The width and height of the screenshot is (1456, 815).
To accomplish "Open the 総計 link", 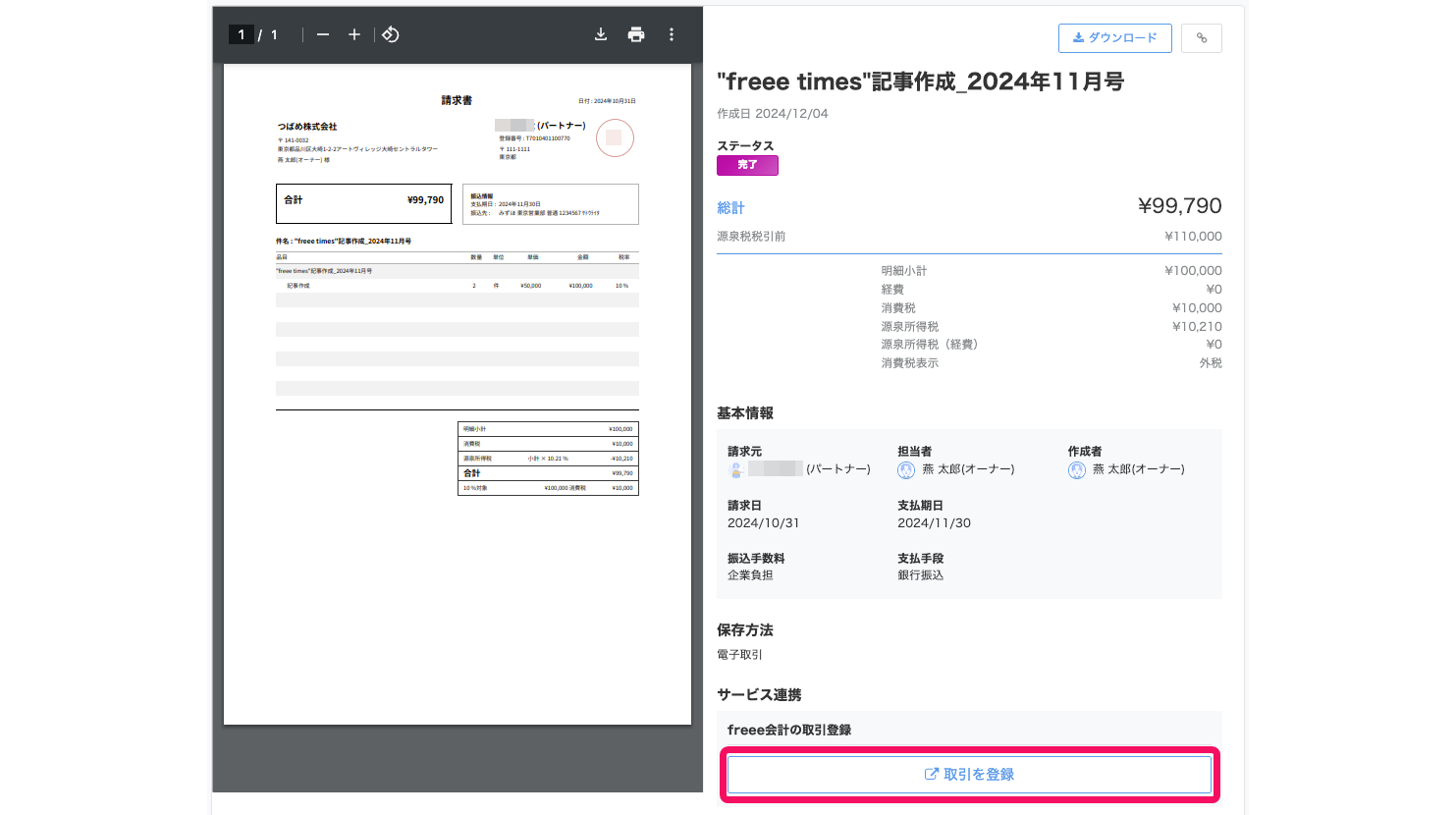I will pos(730,208).
